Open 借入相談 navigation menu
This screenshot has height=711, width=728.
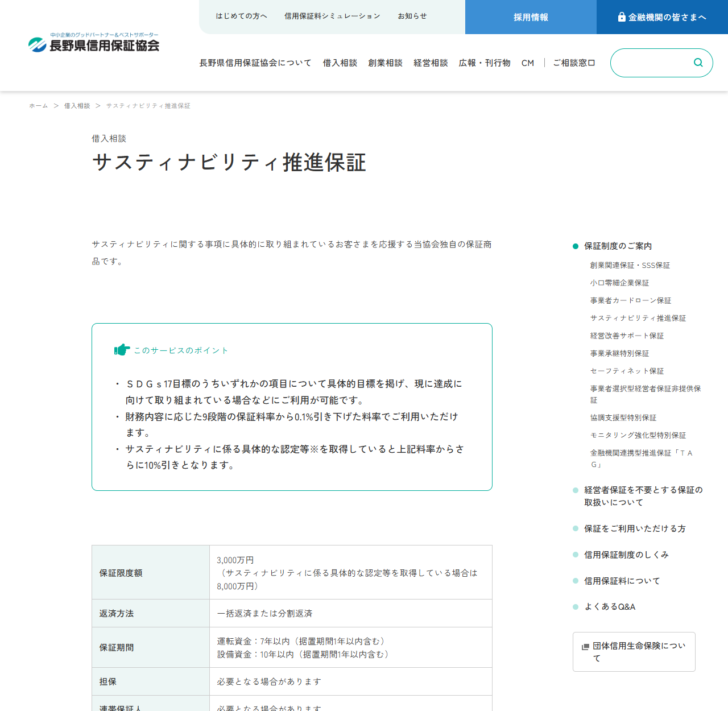pos(340,63)
